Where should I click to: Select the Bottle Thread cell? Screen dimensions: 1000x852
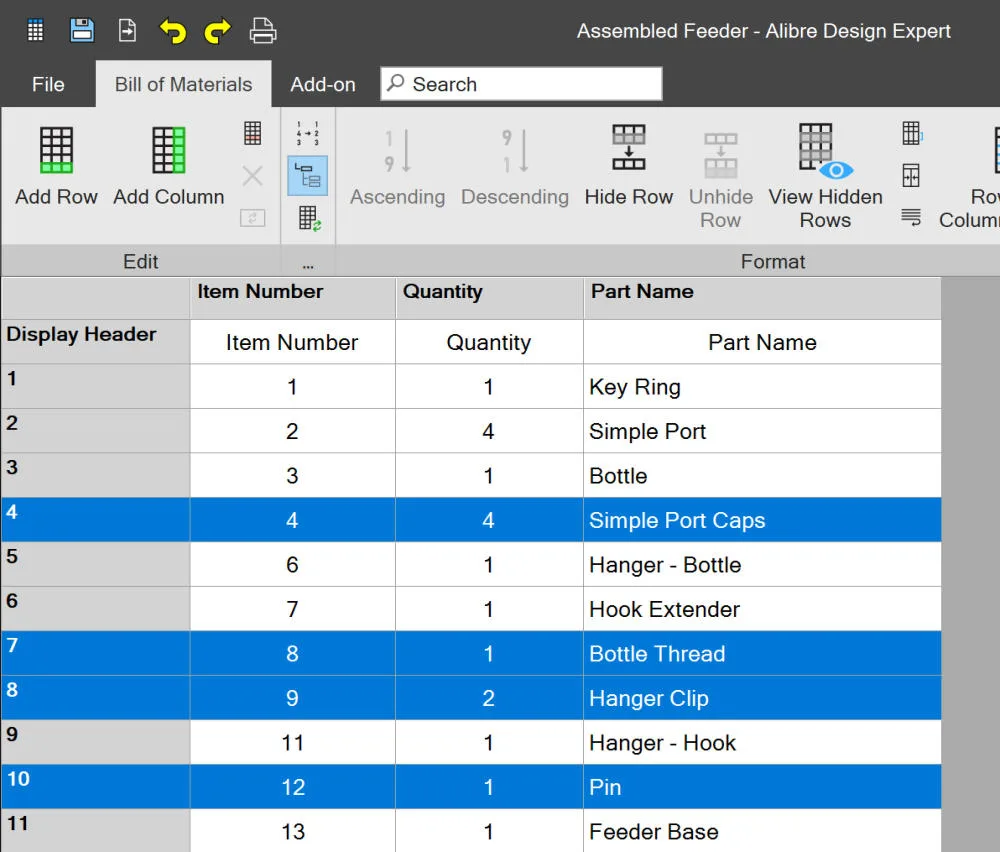click(x=762, y=654)
